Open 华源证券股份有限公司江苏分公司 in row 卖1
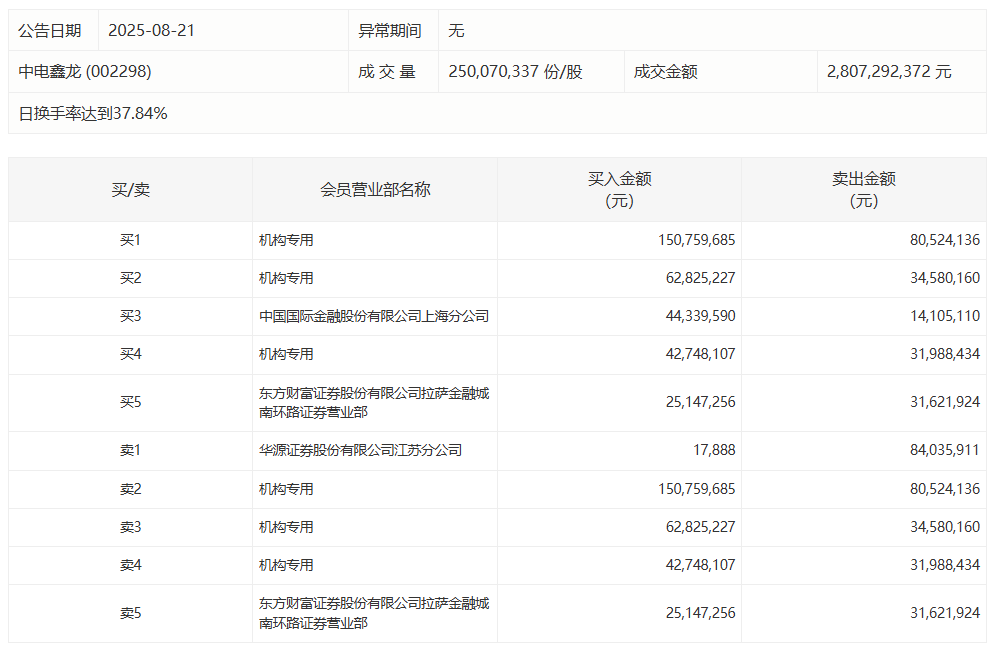 pos(360,450)
